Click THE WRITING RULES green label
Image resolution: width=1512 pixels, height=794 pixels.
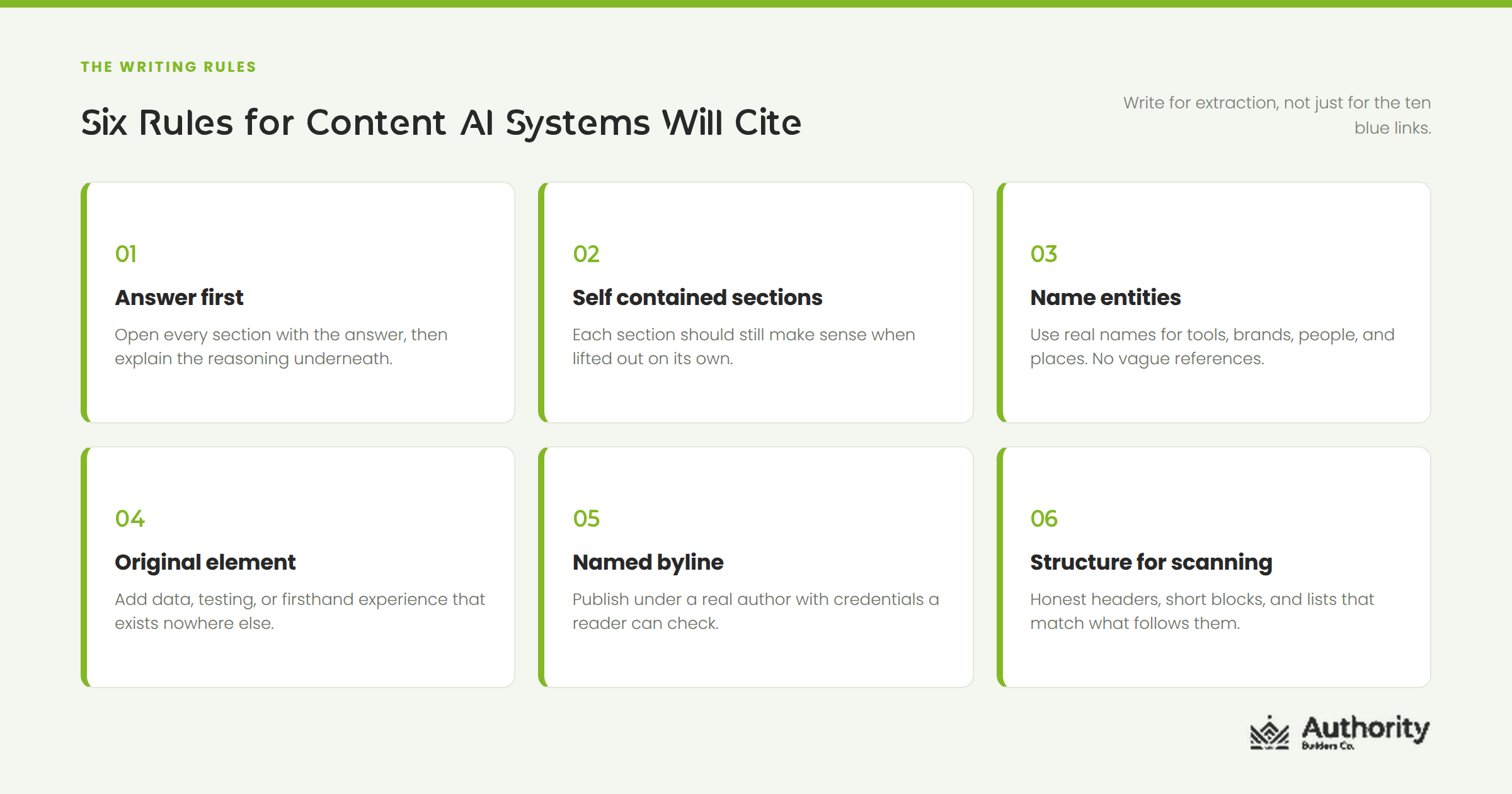(x=169, y=67)
